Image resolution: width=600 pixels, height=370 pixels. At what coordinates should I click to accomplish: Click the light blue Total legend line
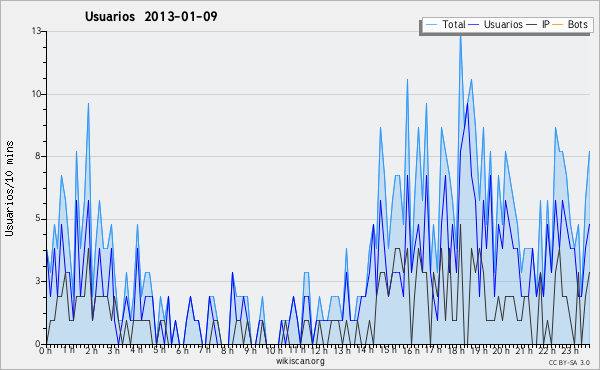(x=431, y=25)
